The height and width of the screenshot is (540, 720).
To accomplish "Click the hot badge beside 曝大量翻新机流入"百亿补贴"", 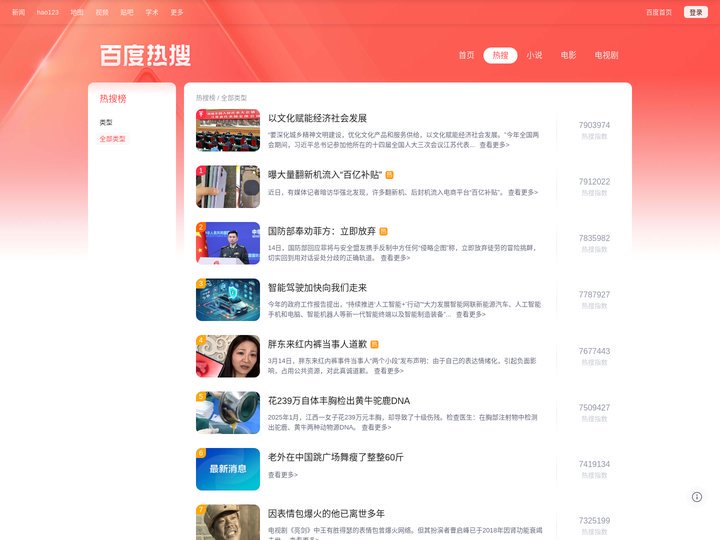I will (389, 175).
